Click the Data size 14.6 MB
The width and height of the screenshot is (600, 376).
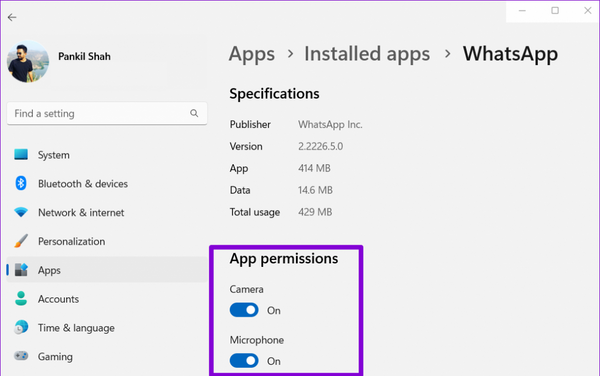pyautogui.click(x=315, y=190)
